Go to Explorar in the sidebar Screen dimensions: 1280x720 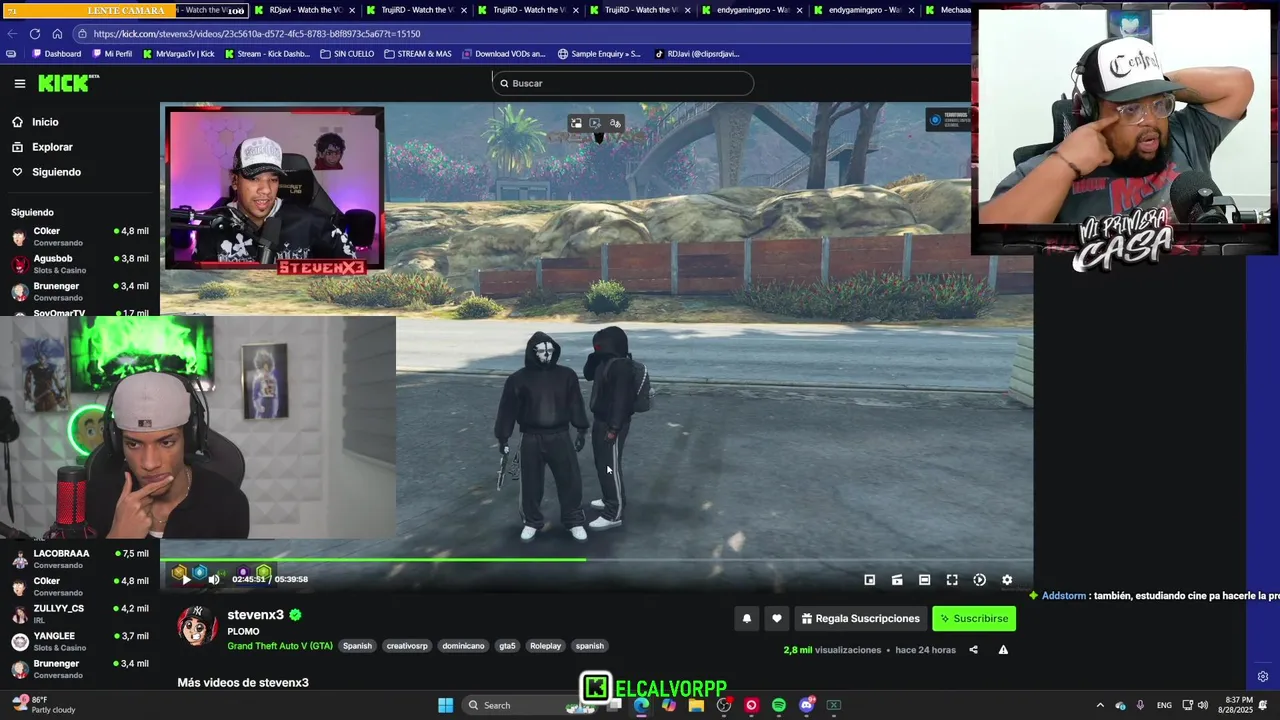tap(80, 147)
